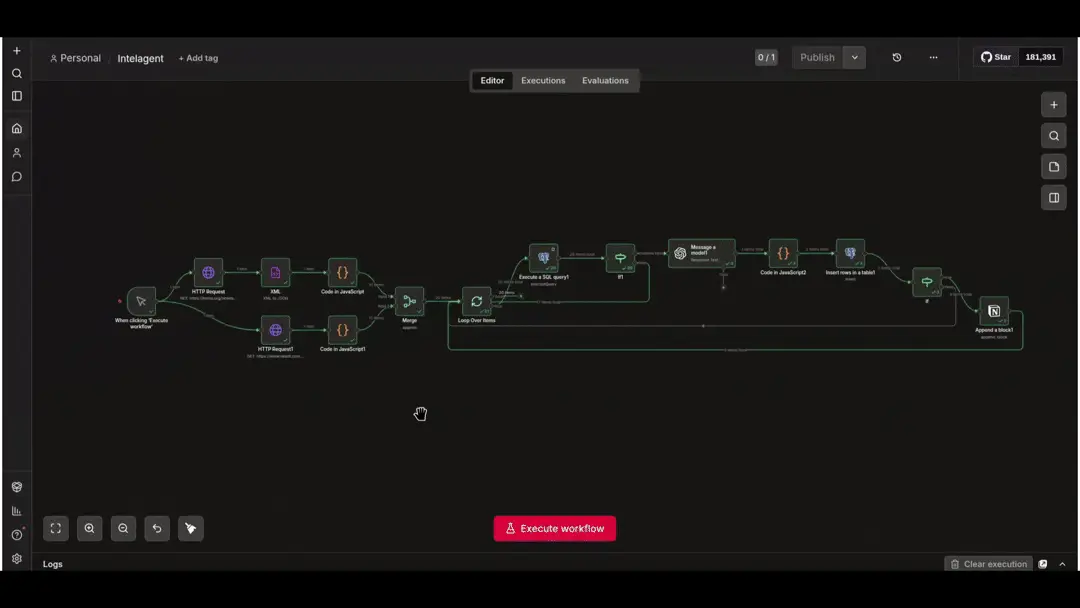The image size is (1080, 608).
Task: Select the If1 node
Action: [x=621, y=258]
